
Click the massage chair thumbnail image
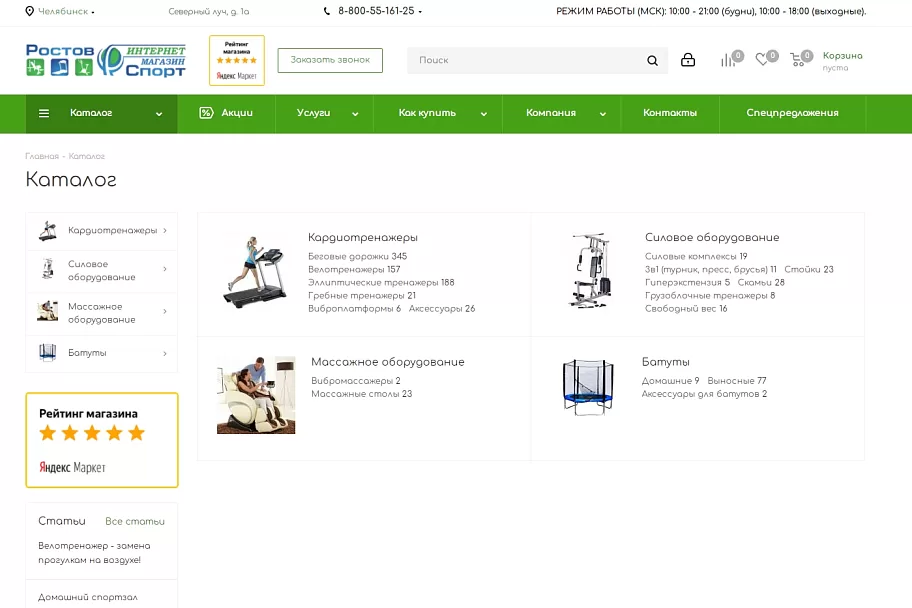coord(256,395)
